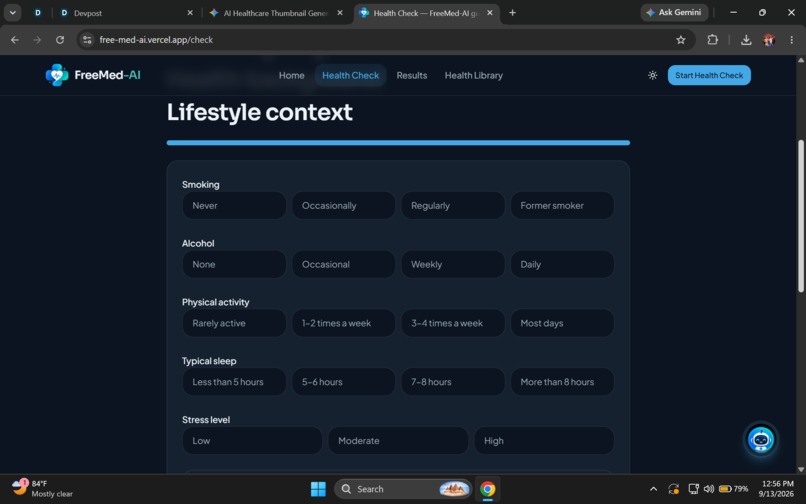Check battery status showing 79%
This screenshot has width=806, height=504.
coord(734,489)
